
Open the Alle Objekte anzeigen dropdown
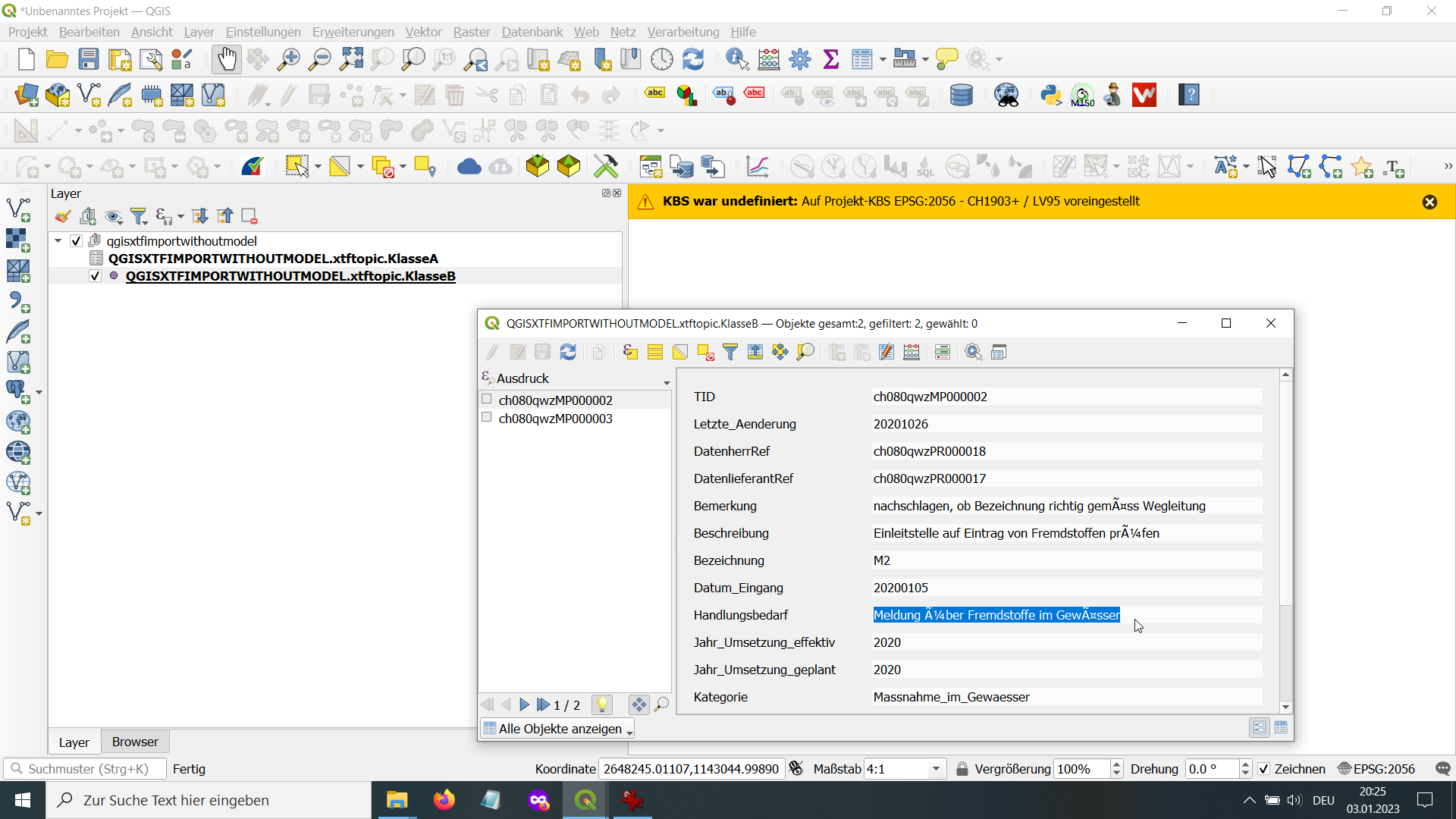557,729
